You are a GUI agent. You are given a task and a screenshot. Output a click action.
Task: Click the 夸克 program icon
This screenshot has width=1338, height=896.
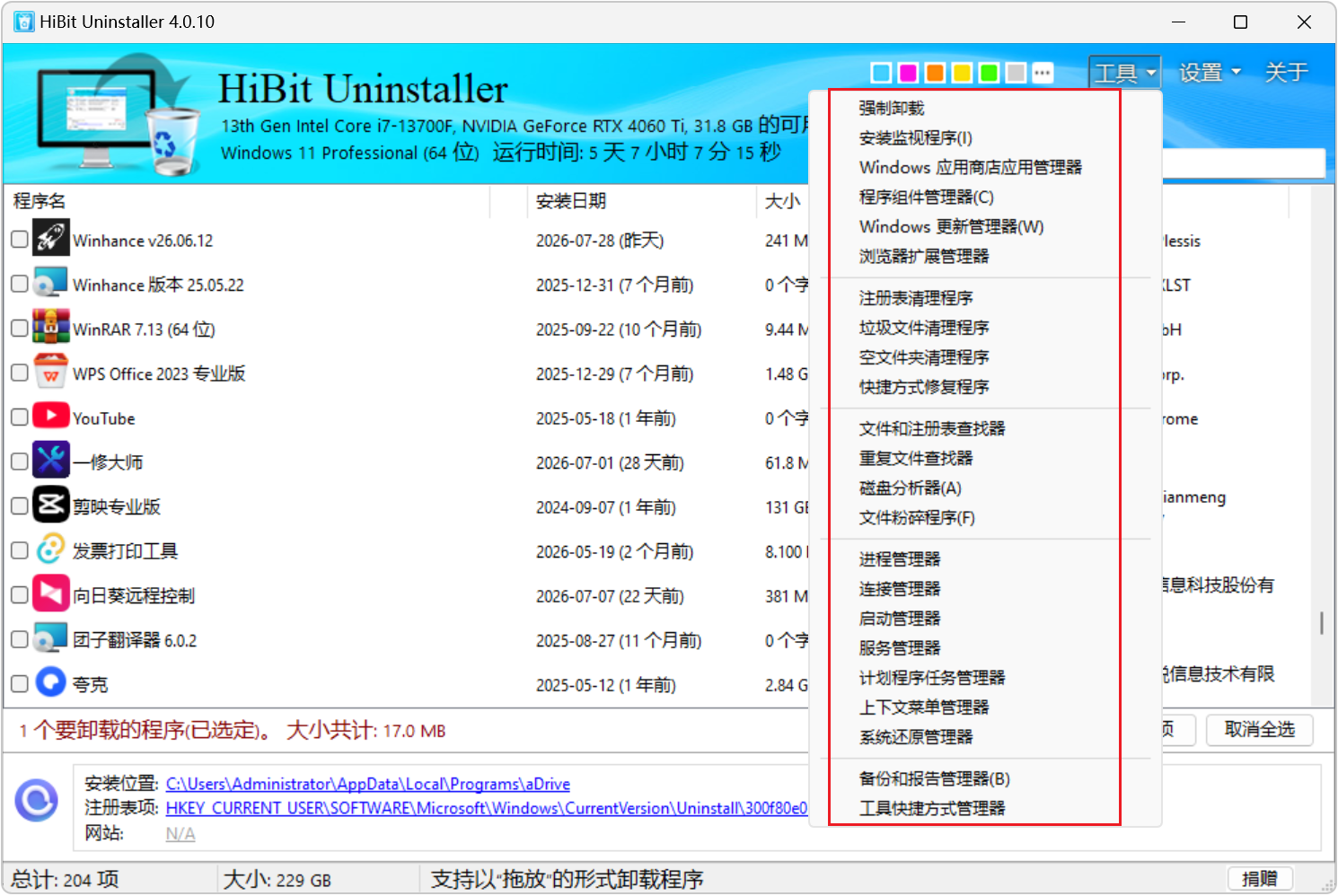pos(51,682)
